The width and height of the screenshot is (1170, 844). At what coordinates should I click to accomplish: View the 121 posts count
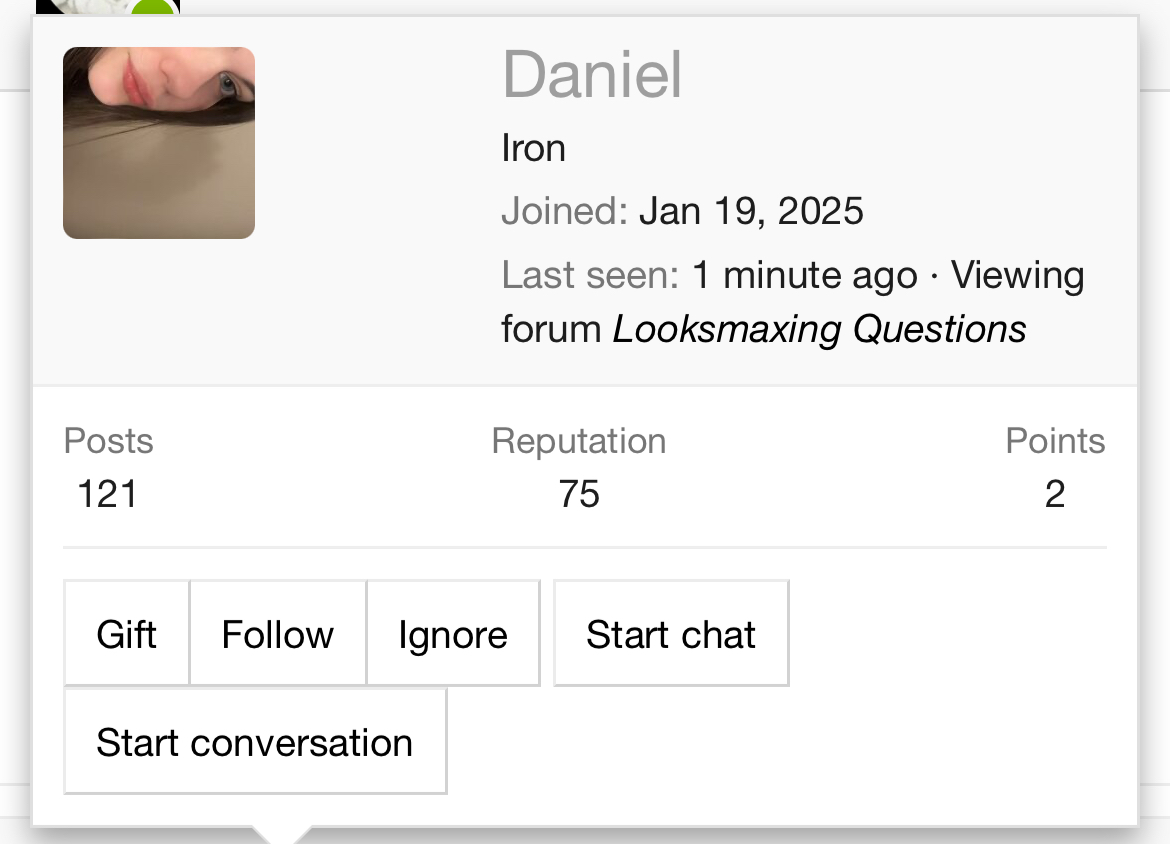[107, 494]
